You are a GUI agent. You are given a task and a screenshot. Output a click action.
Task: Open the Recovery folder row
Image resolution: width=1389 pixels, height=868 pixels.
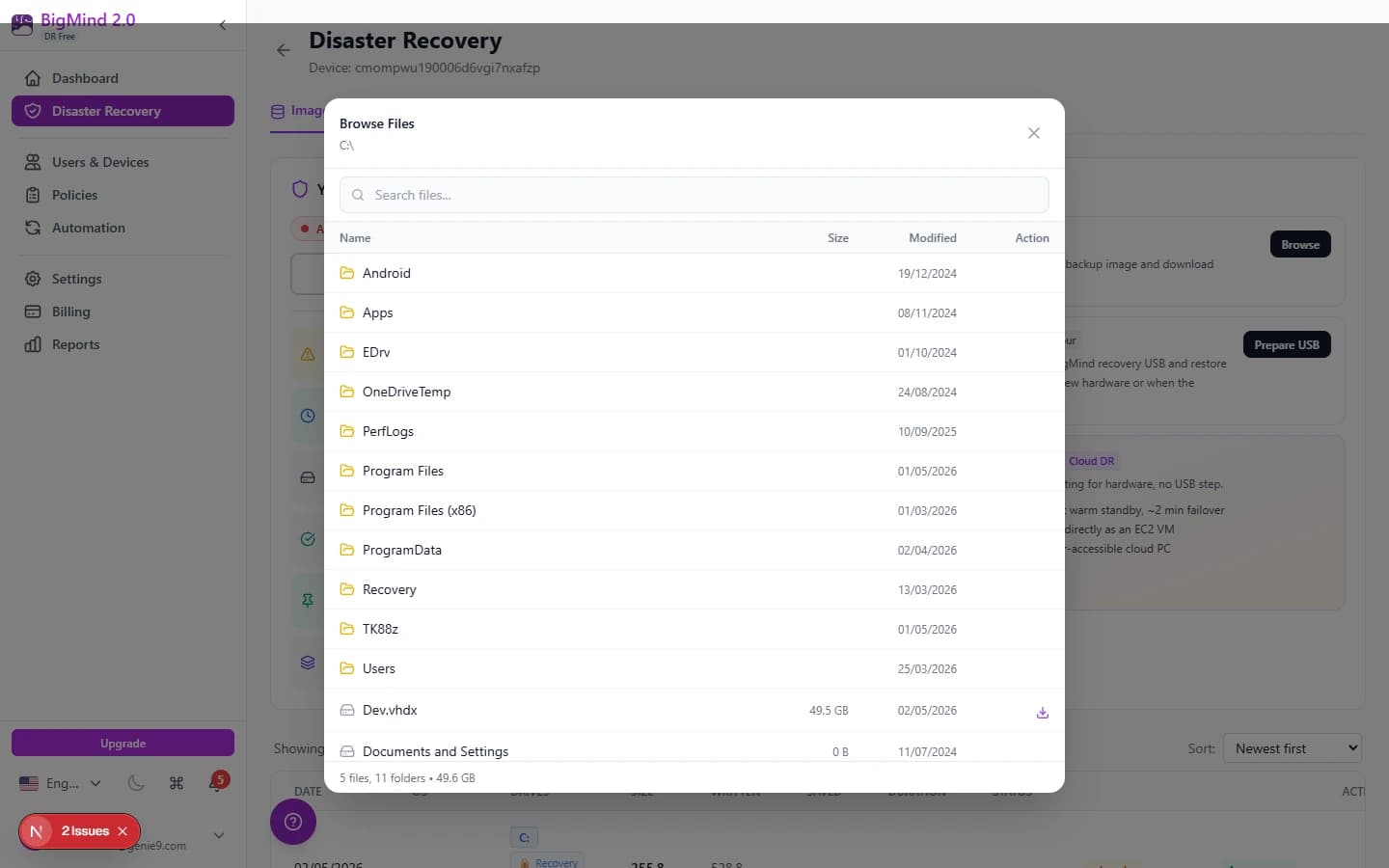(x=694, y=589)
